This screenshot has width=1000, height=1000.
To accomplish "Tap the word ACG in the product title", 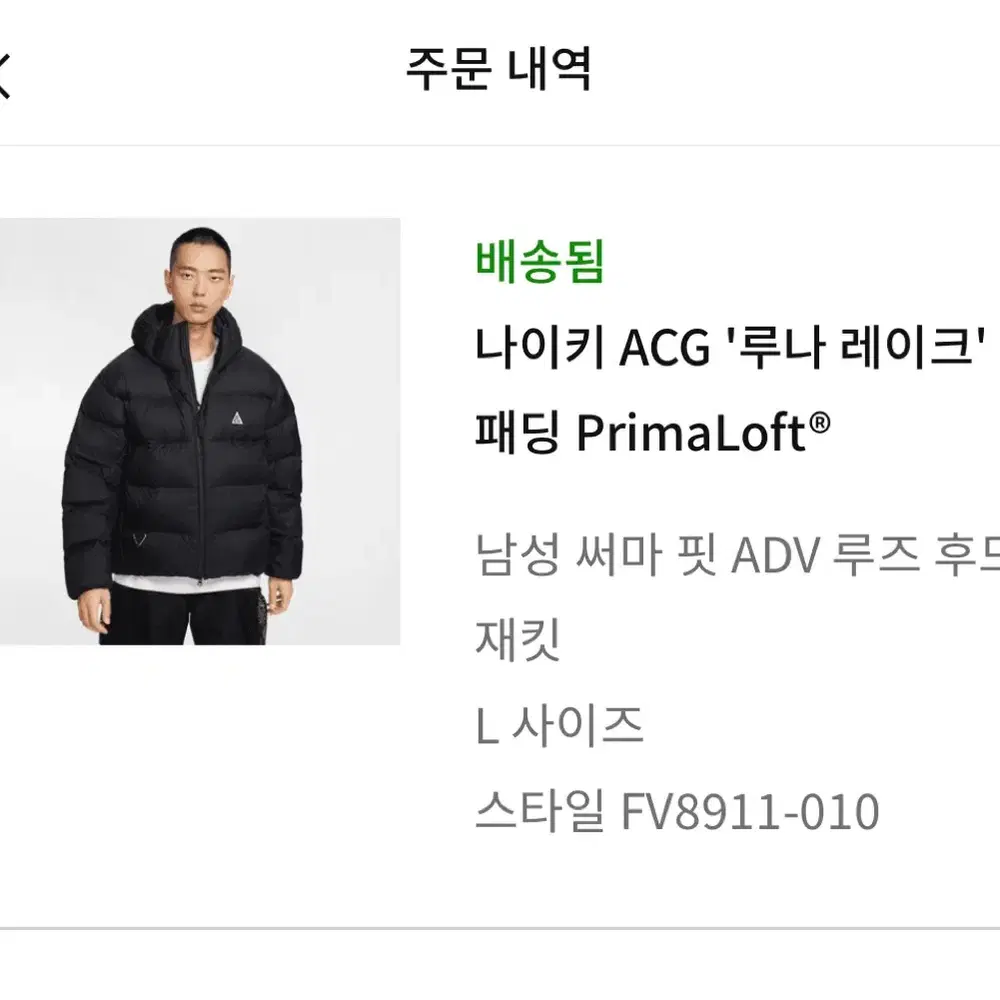I will (x=665, y=348).
